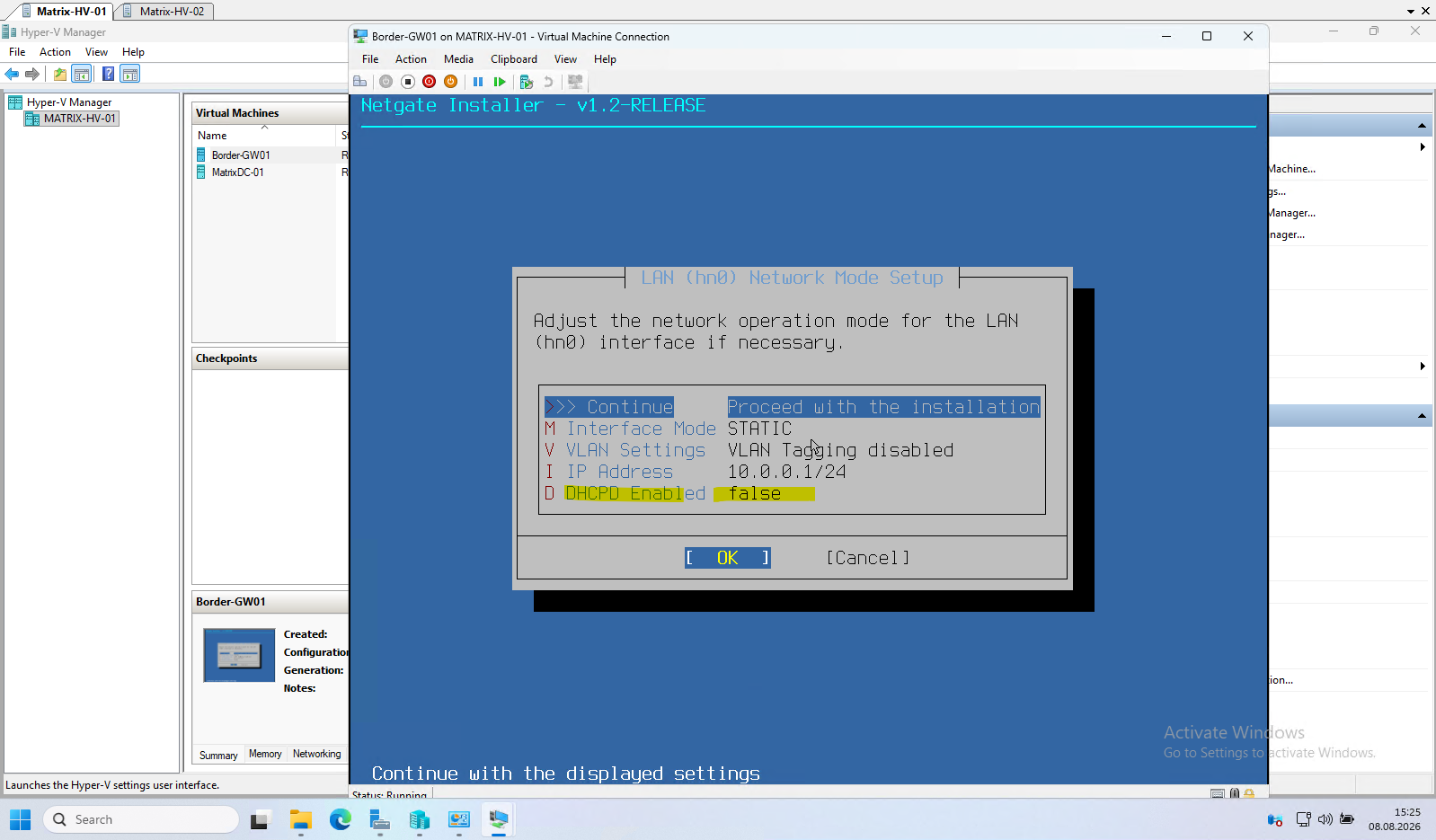Select the MatrixDC-01 virtual machine row
Viewport: 1436px width, 840px height.
(x=271, y=172)
